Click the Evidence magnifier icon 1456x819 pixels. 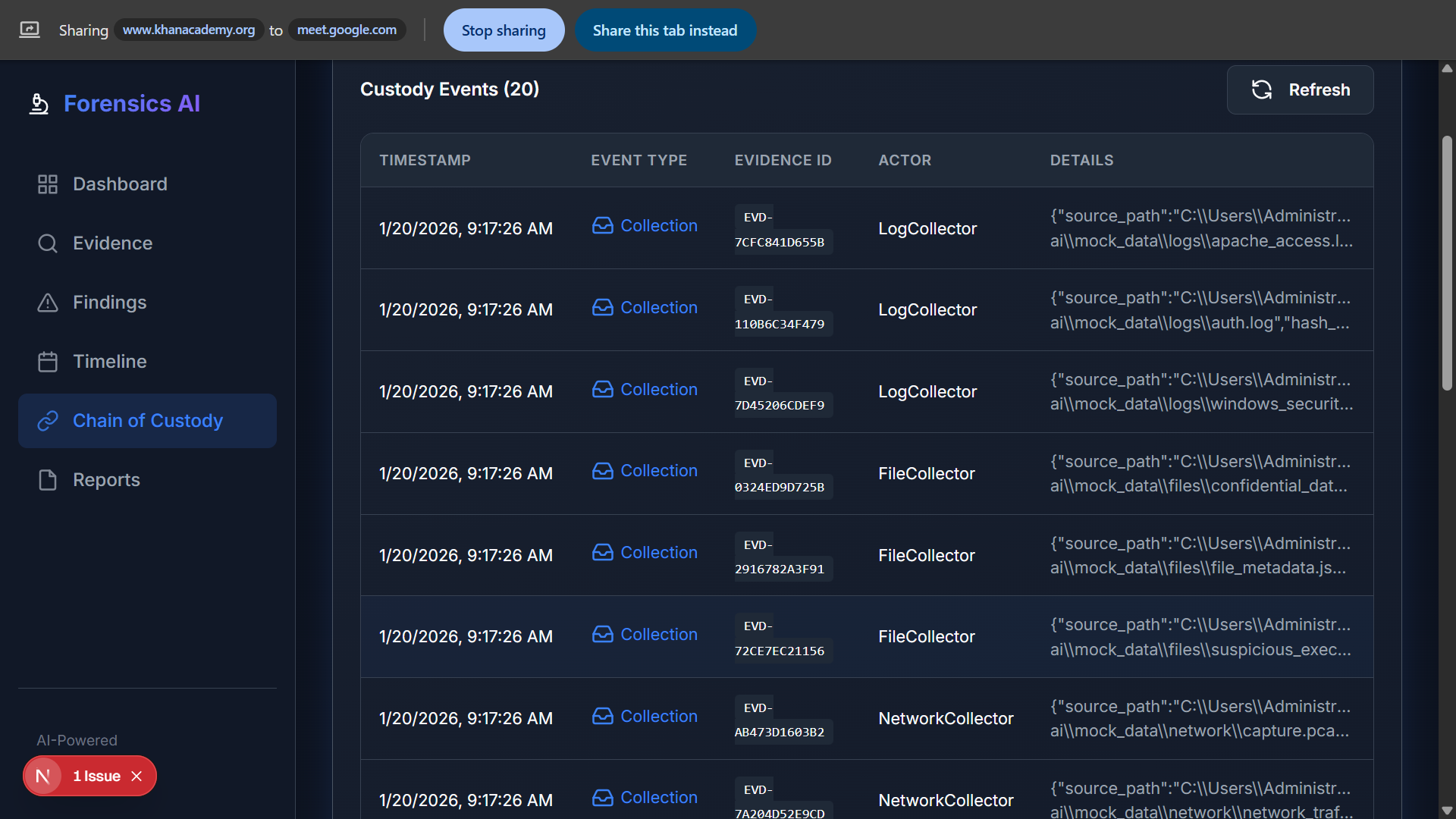tap(48, 243)
